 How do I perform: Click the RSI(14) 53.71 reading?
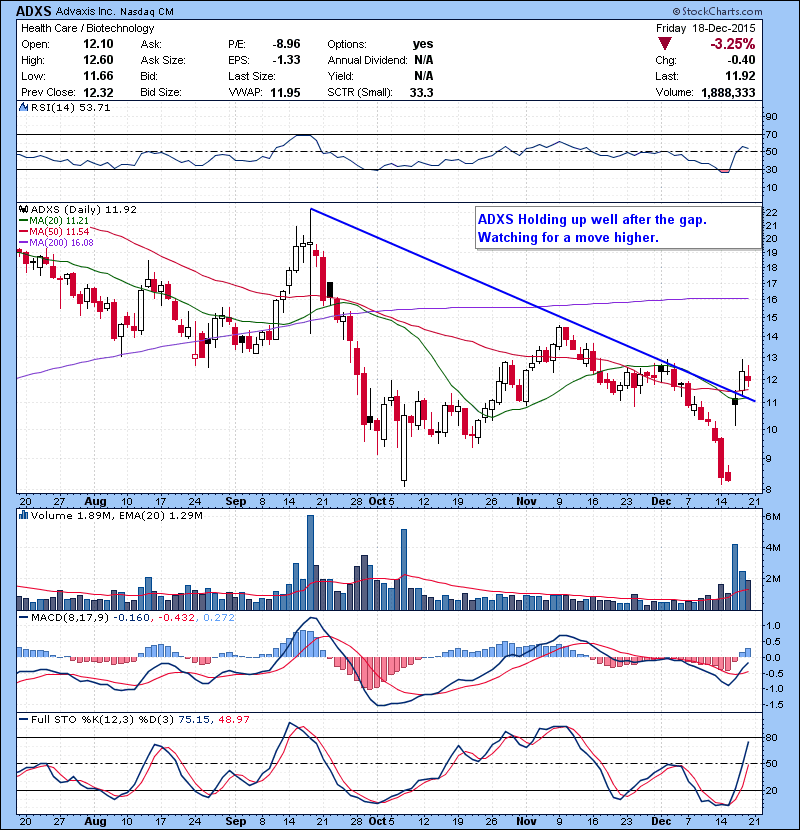click(x=71, y=107)
